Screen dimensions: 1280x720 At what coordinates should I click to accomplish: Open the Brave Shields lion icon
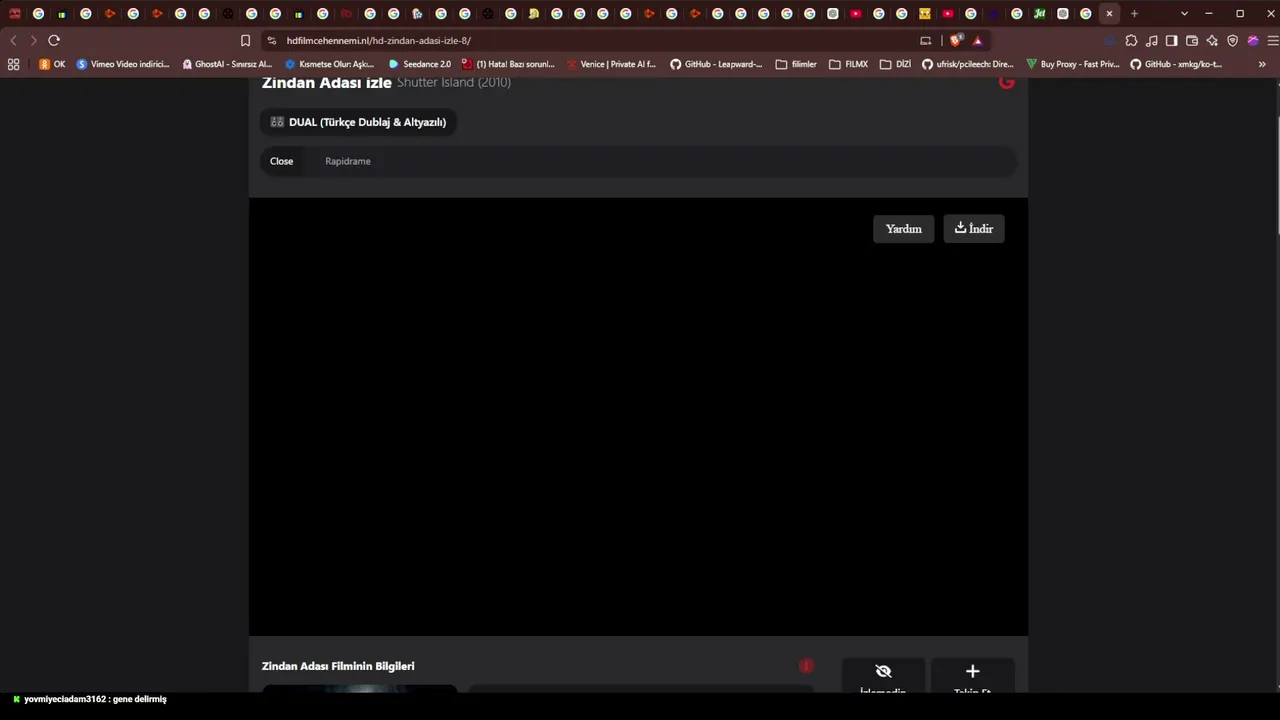[x=956, y=40]
